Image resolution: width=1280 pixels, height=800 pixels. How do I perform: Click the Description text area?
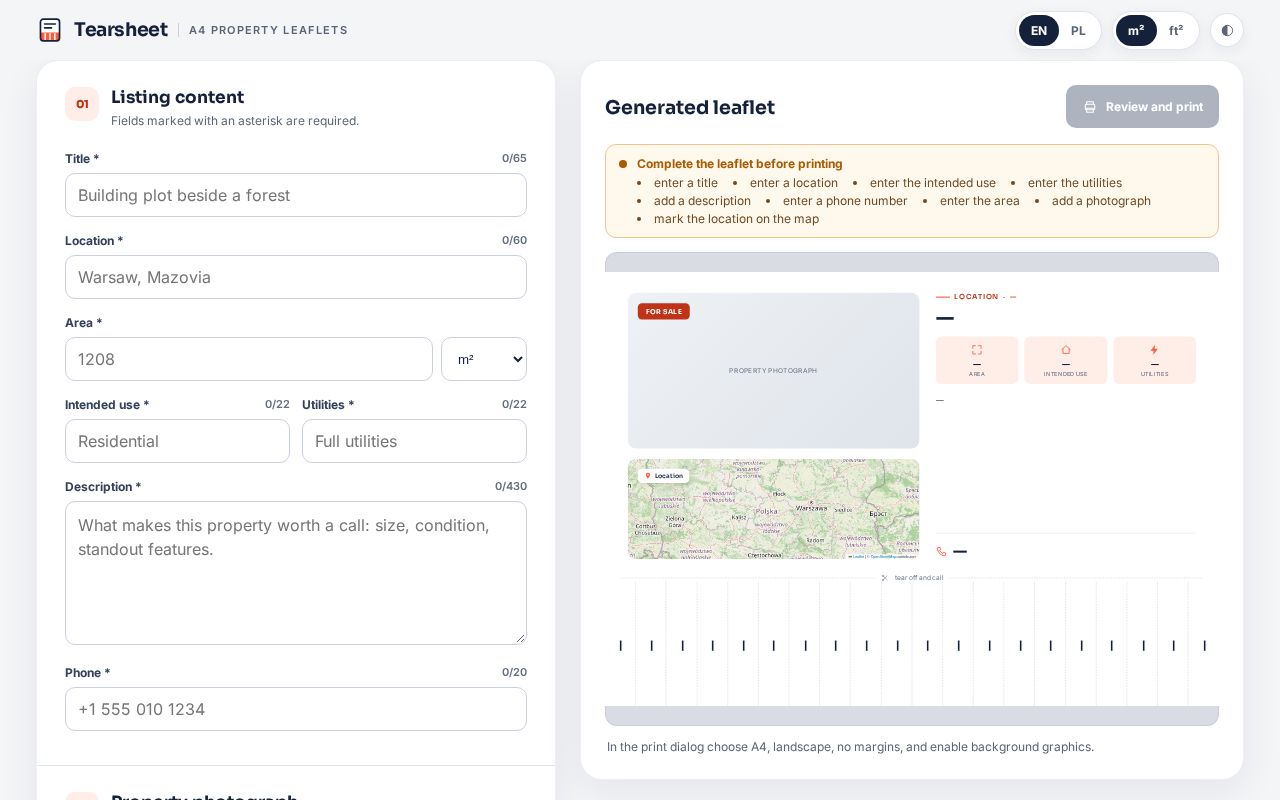296,573
